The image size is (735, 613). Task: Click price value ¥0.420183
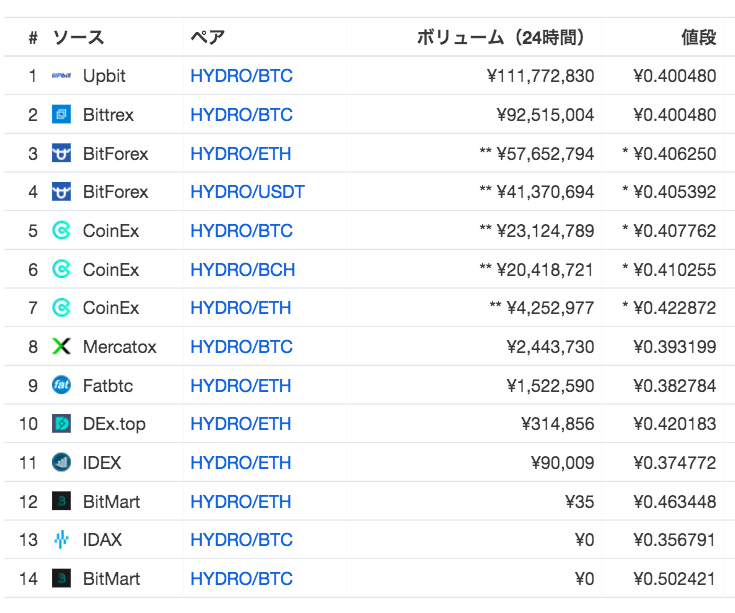675,424
